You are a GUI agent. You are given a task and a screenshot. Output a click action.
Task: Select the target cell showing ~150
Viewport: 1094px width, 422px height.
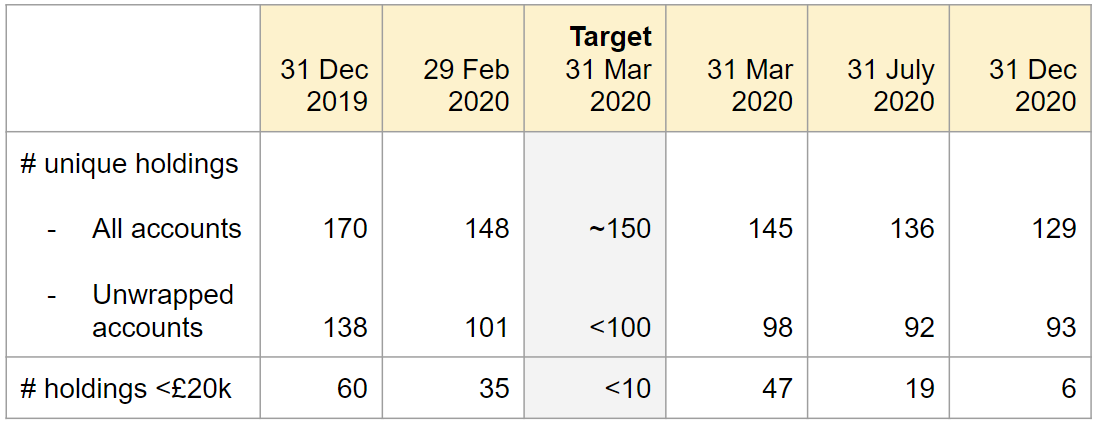pos(621,228)
